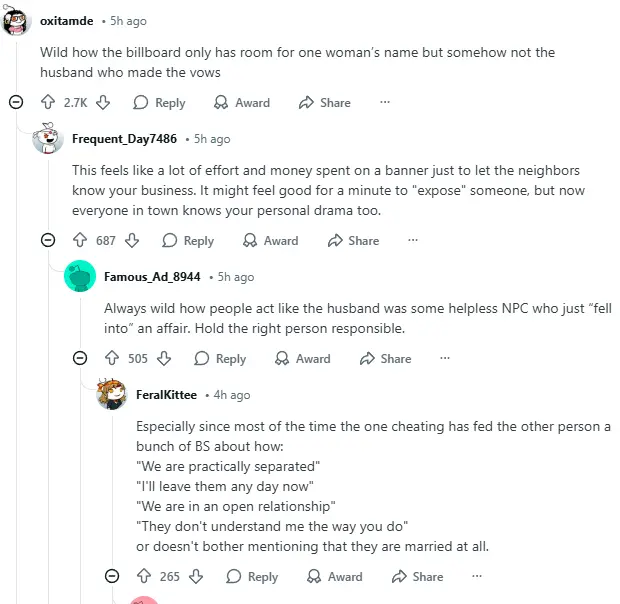Downvote FeralKittee's comment with 265 votes
The height and width of the screenshot is (604, 620).
tap(196, 576)
